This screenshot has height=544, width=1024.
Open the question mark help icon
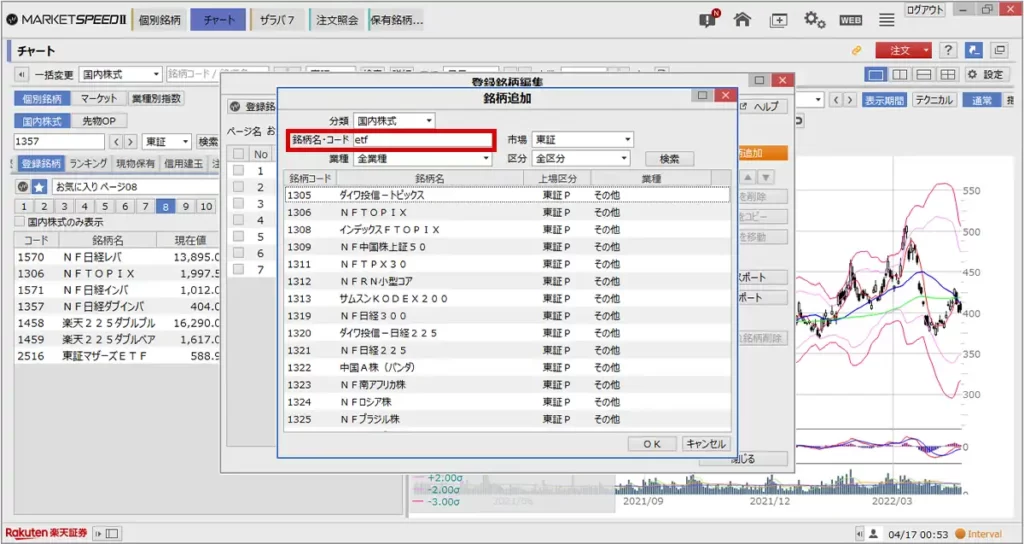(948, 50)
